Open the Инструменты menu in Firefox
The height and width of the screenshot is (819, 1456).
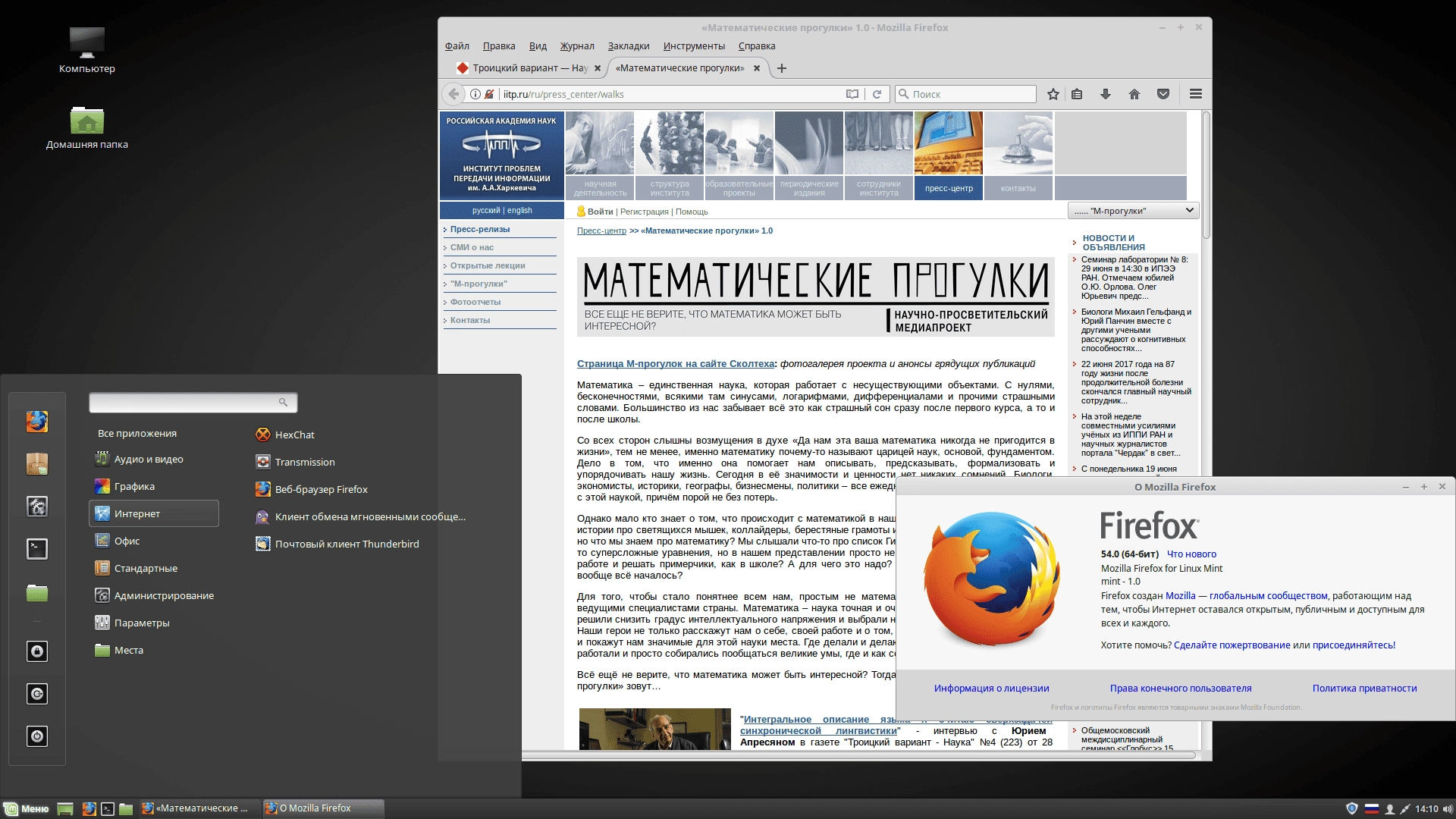694,46
